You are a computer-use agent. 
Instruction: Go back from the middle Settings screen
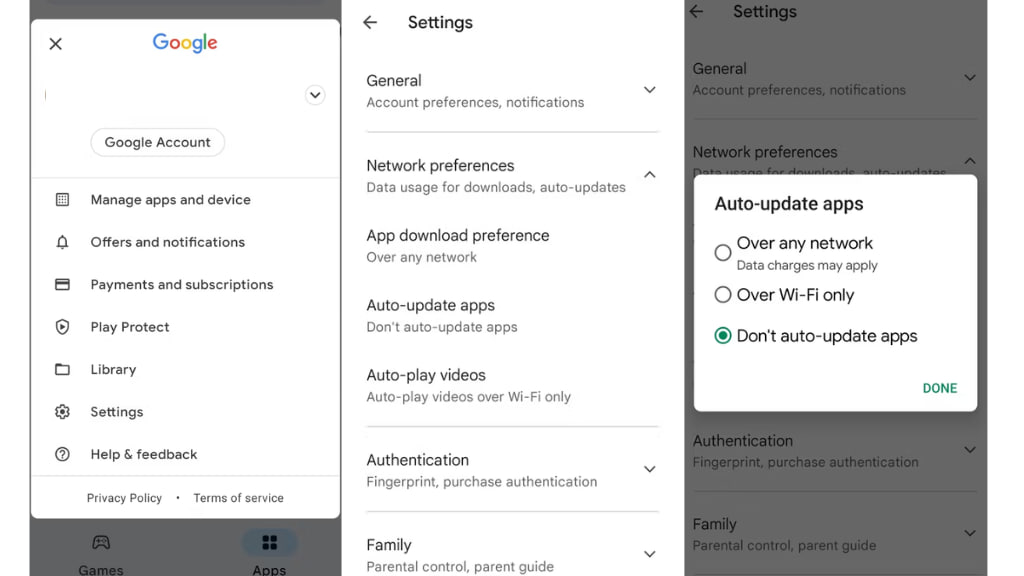pyautogui.click(x=370, y=22)
